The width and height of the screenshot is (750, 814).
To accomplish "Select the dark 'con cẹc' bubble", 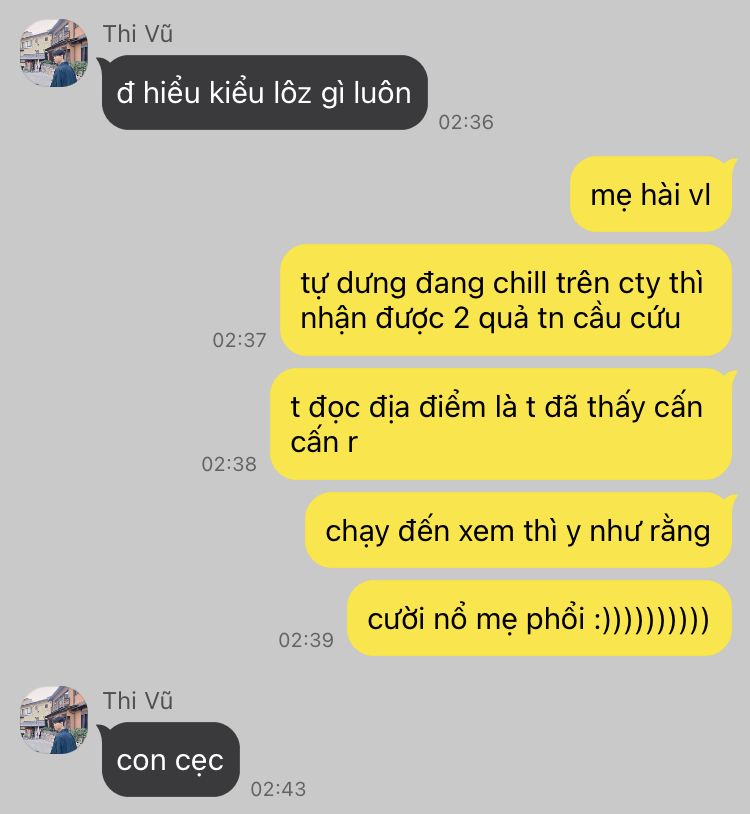I will coord(171,759).
